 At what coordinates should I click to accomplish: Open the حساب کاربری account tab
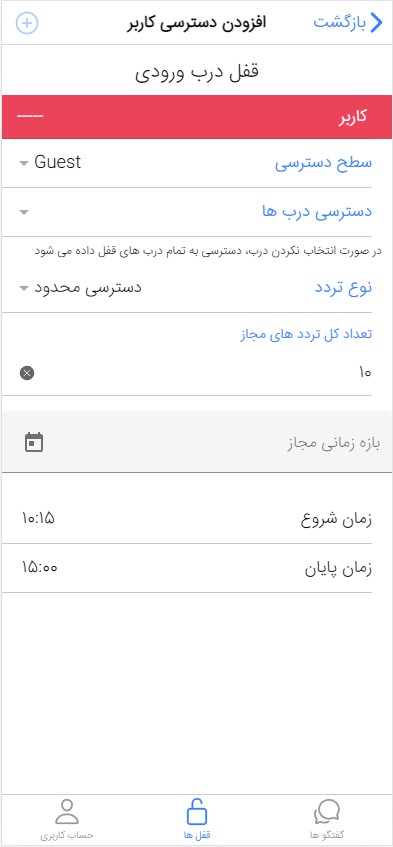[67, 819]
